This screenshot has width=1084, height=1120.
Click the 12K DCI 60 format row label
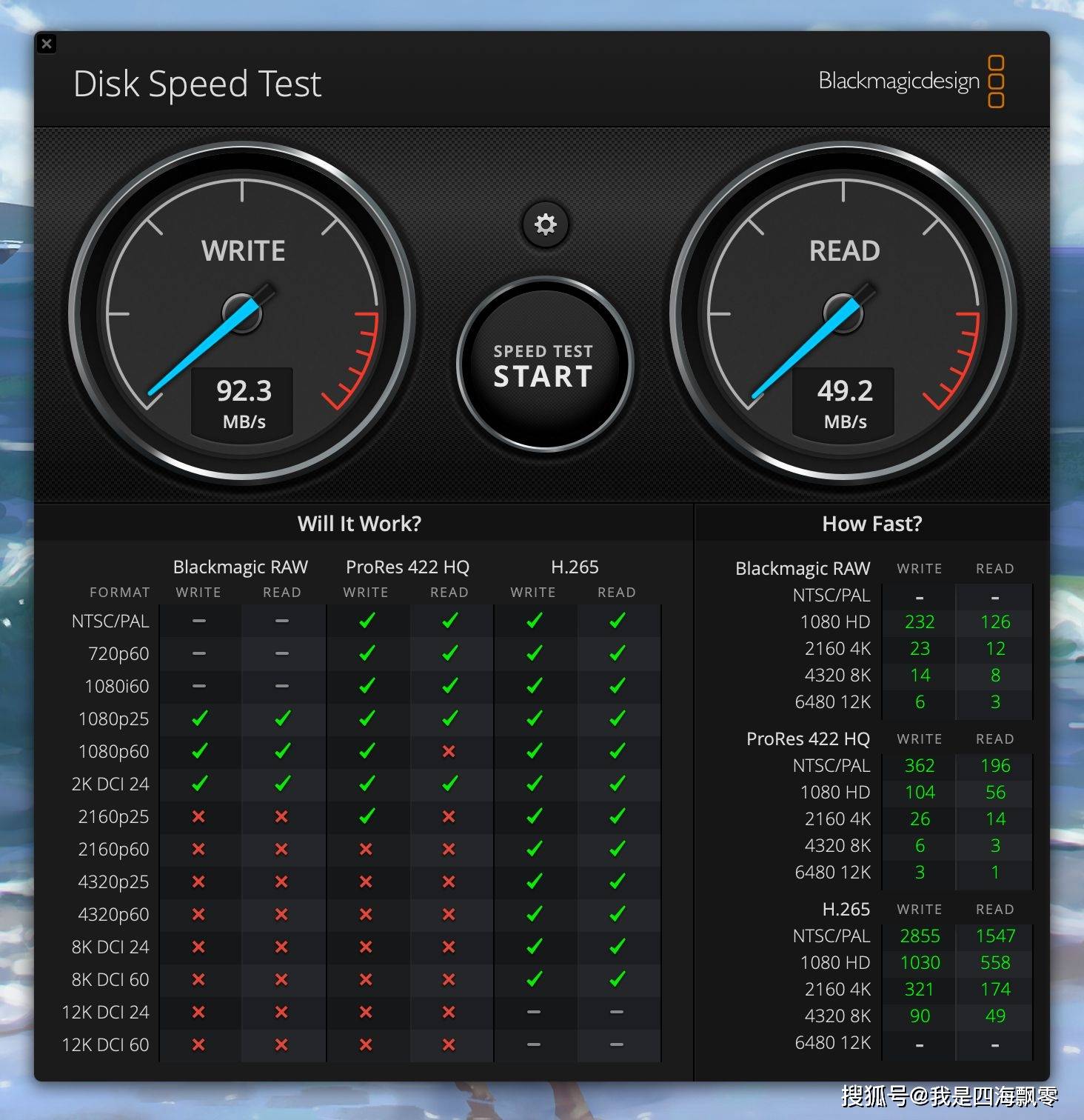click(105, 1044)
